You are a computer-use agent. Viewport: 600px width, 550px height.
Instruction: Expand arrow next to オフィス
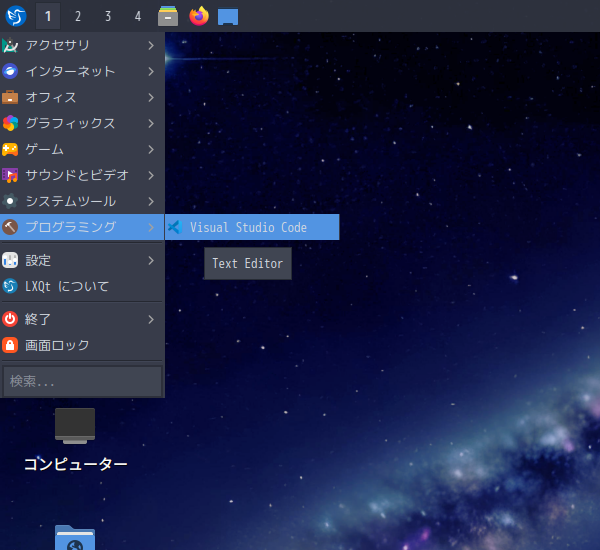click(x=151, y=98)
